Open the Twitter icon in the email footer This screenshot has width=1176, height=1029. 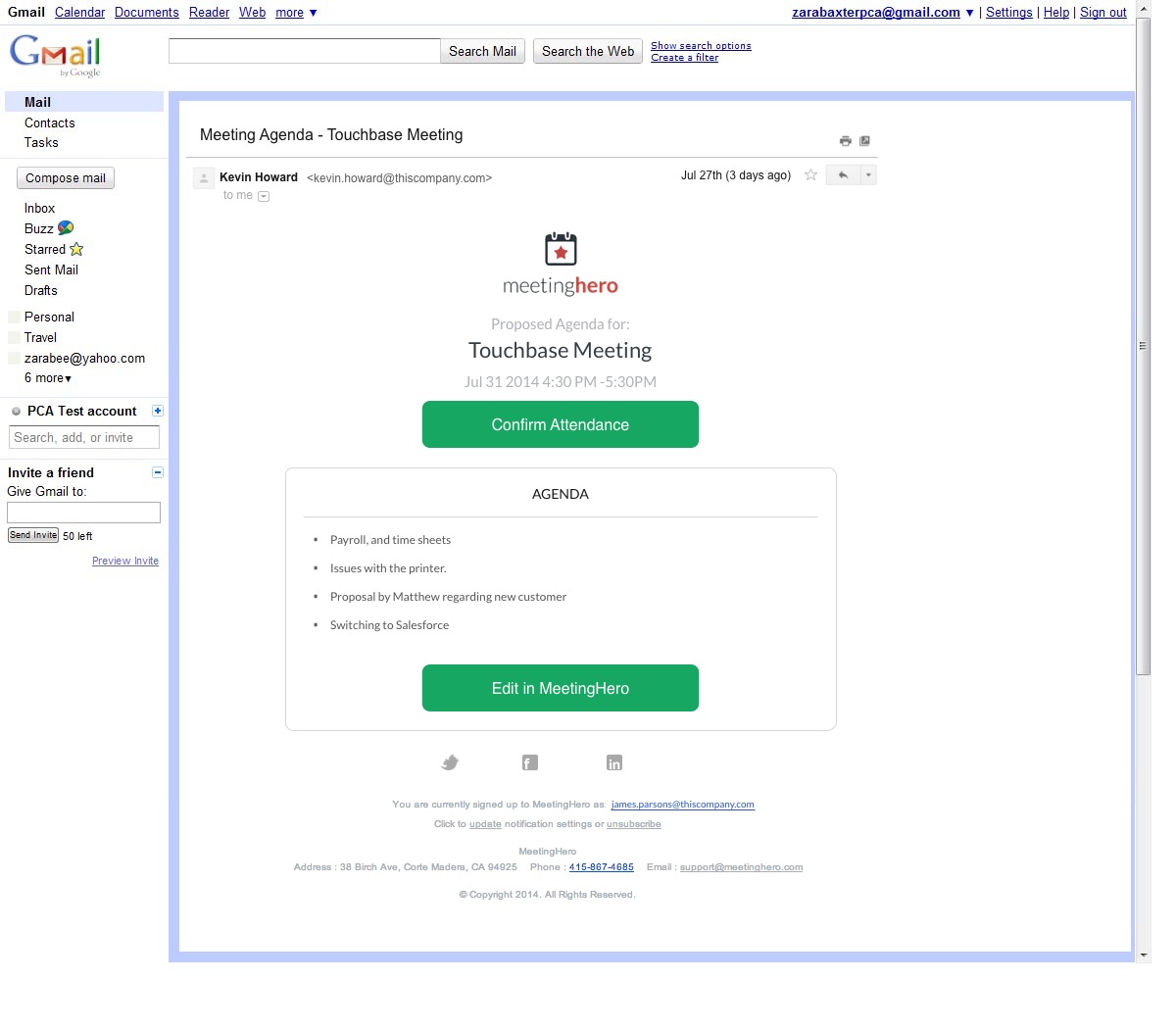tap(450, 762)
